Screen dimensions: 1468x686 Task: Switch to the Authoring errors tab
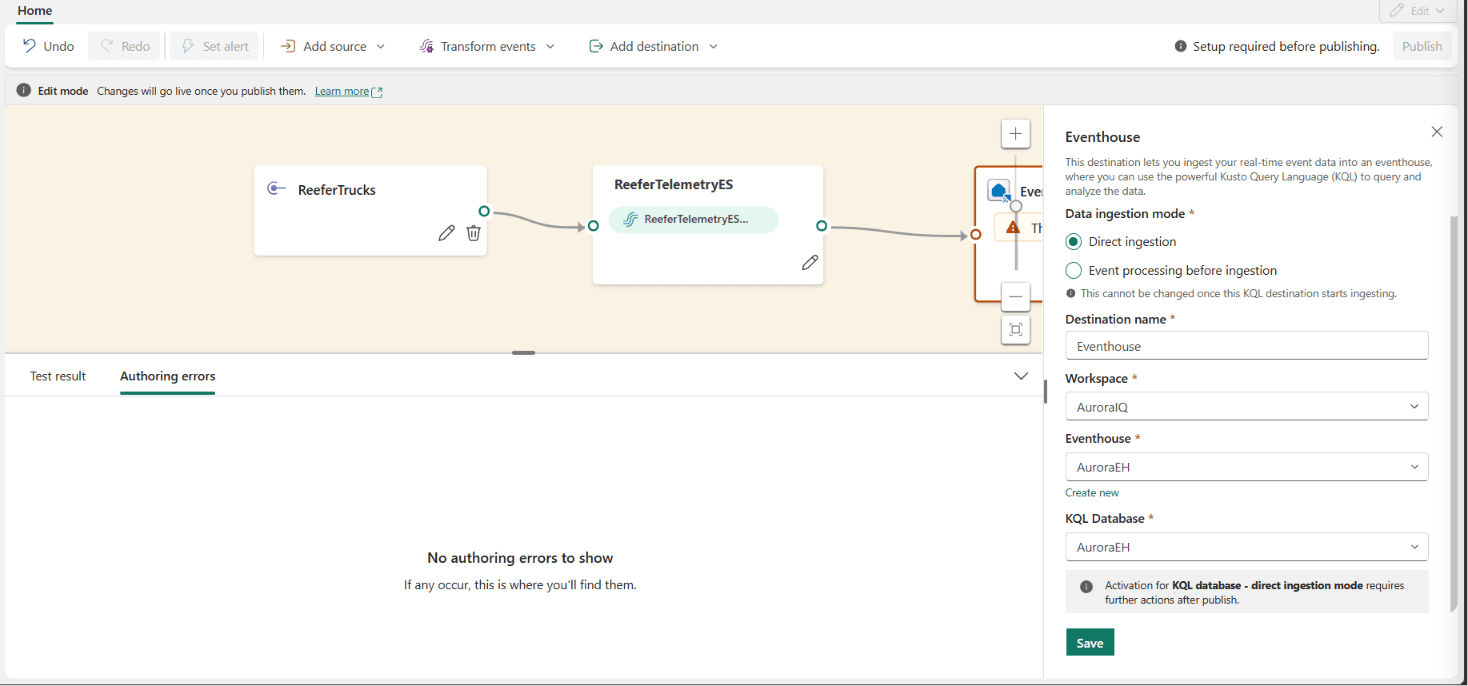pos(167,376)
